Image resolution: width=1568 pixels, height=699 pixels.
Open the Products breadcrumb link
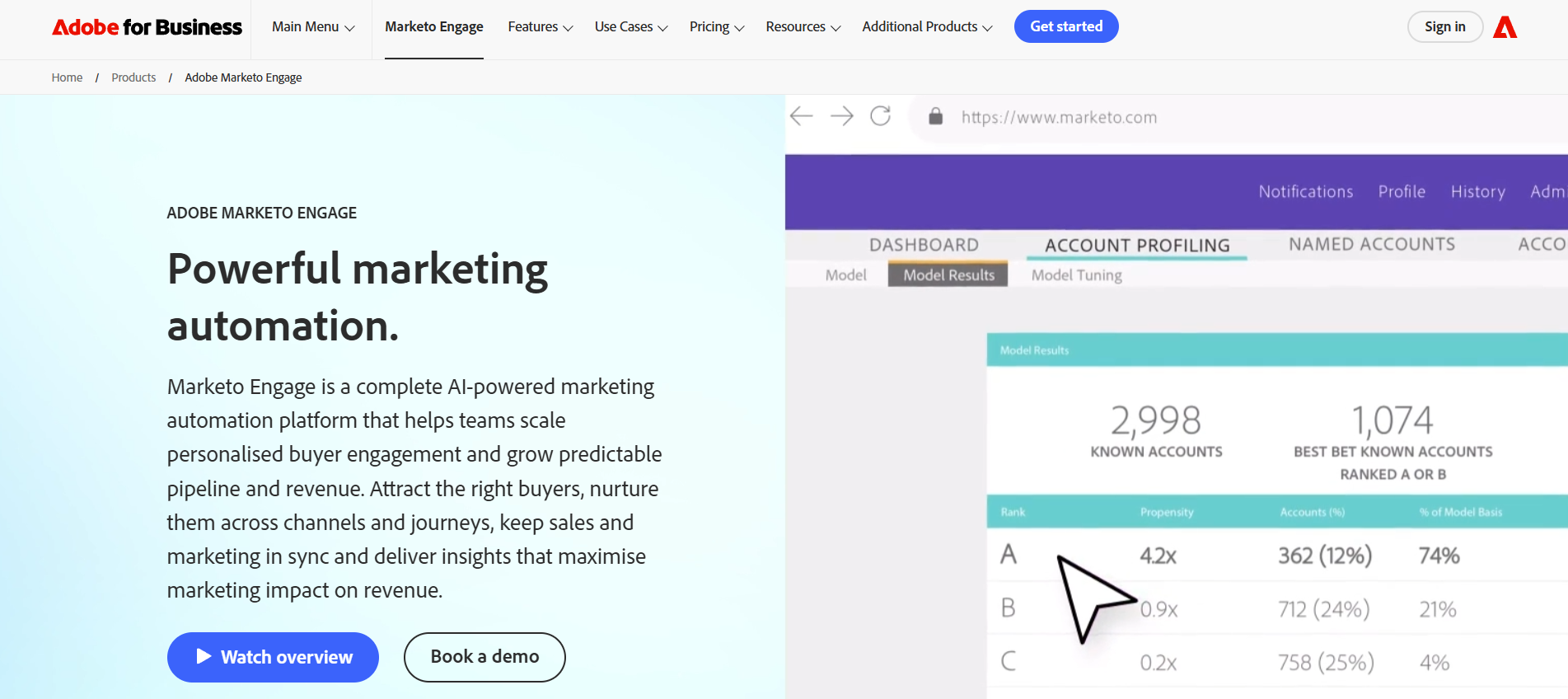[133, 77]
